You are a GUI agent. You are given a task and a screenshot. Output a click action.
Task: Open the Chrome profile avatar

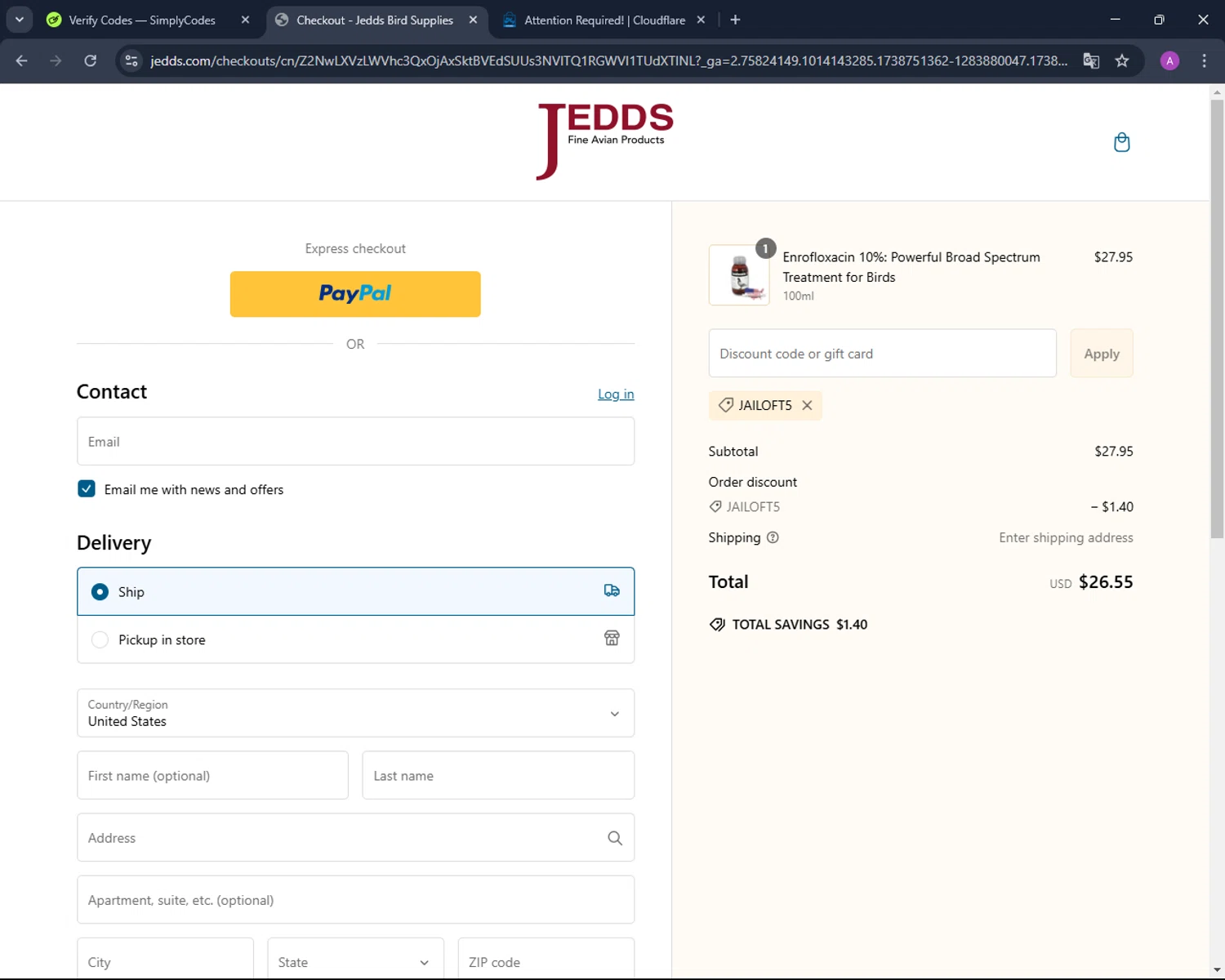[1169, 60]
